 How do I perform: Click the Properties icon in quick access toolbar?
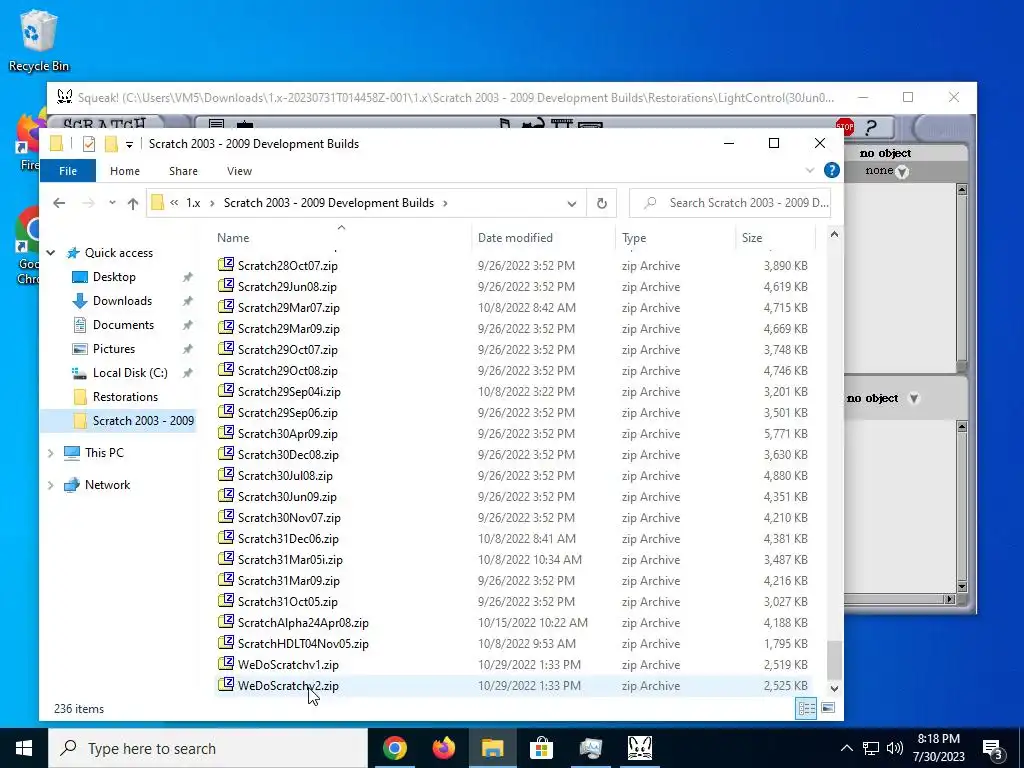click(x=89, y=144)
